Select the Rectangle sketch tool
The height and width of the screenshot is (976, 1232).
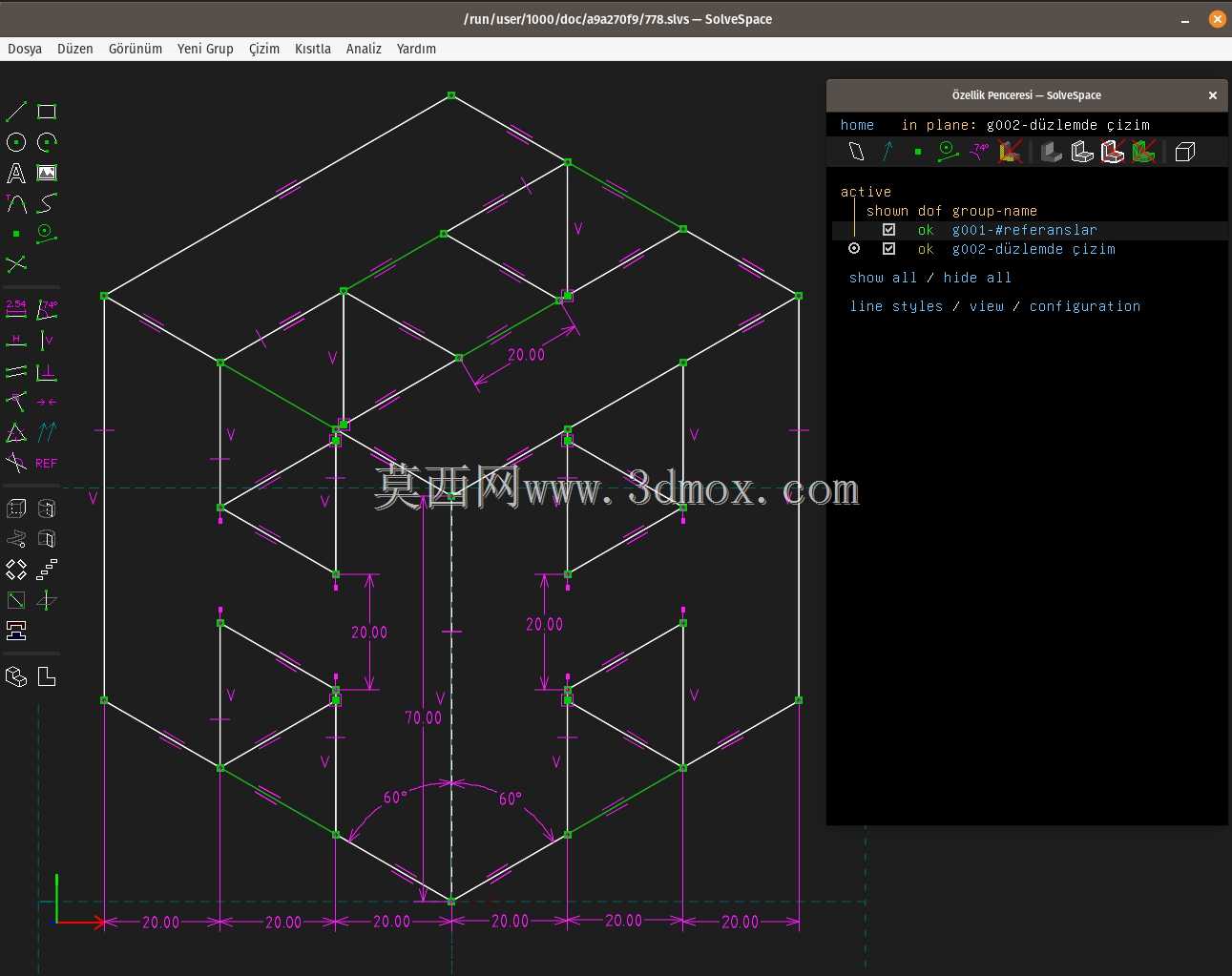[47, 112]
